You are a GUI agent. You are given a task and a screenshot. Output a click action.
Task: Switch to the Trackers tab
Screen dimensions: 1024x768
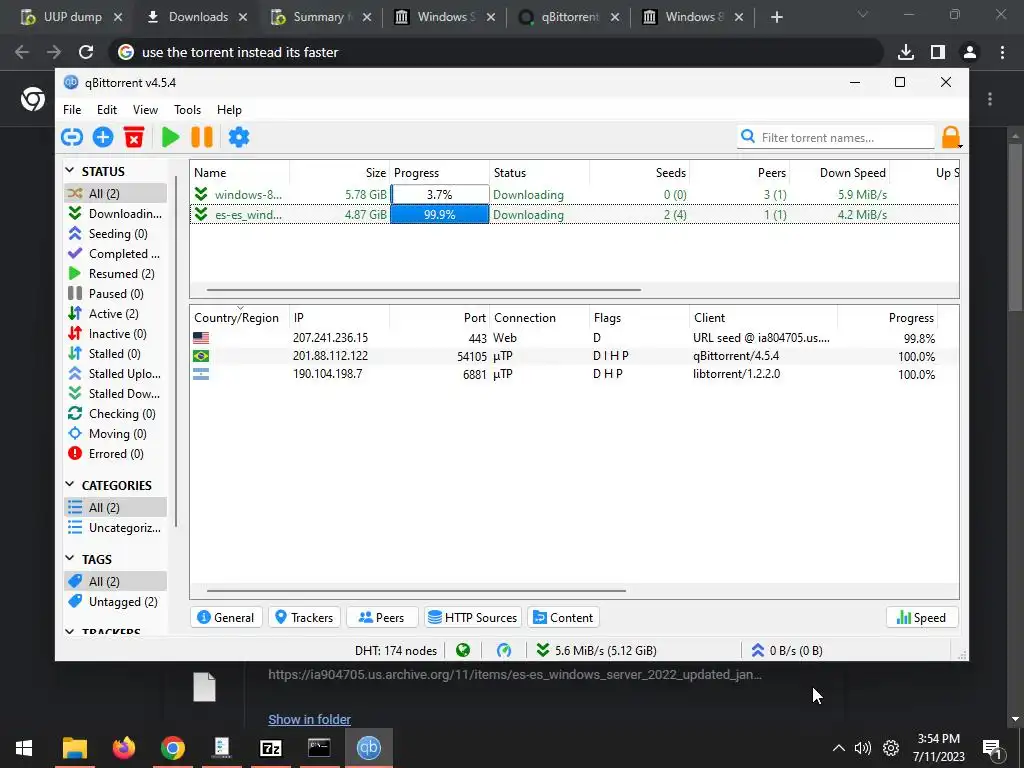(304, 617)
